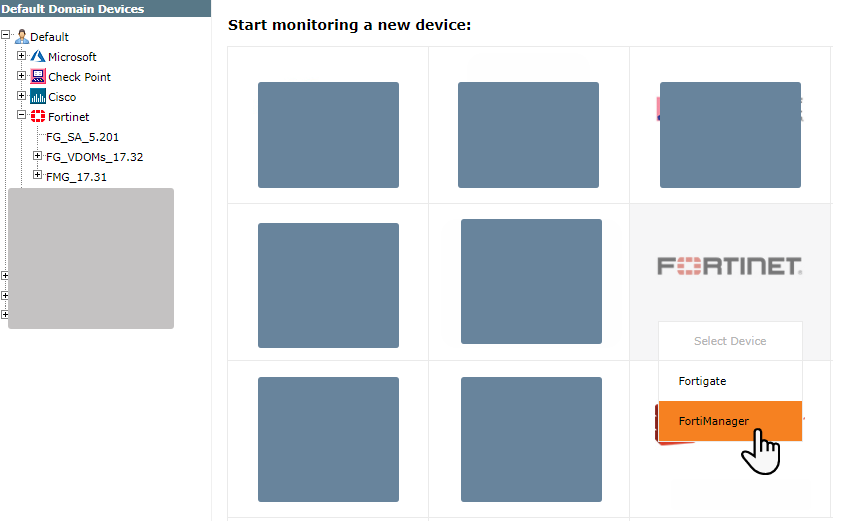Screen dimensions: 852x521
Task: Expand the FG_VDOMs_17.32 device node
Action: coord(37,156)
